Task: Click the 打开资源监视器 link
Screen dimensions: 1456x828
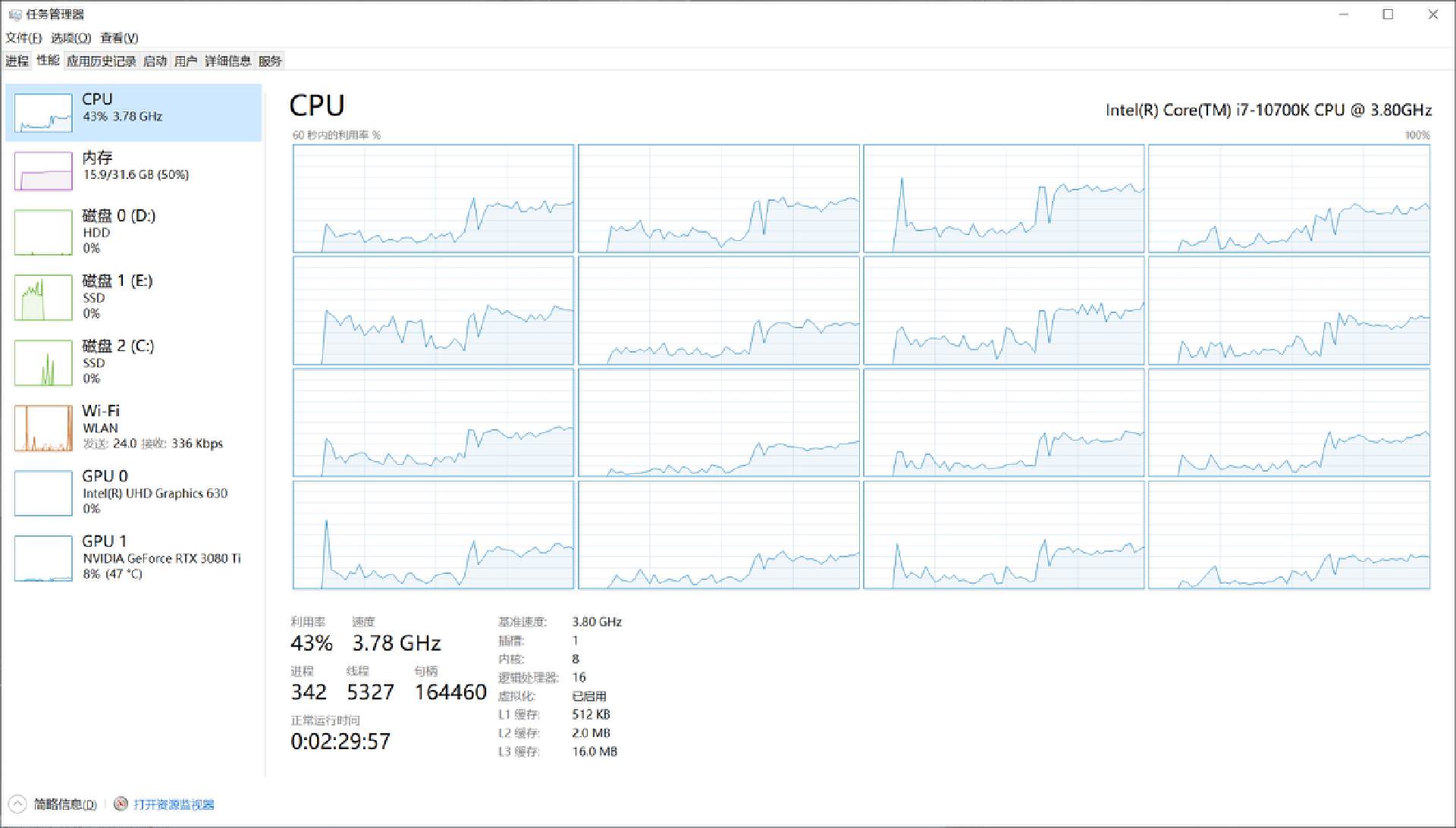Action: point(174,804)
